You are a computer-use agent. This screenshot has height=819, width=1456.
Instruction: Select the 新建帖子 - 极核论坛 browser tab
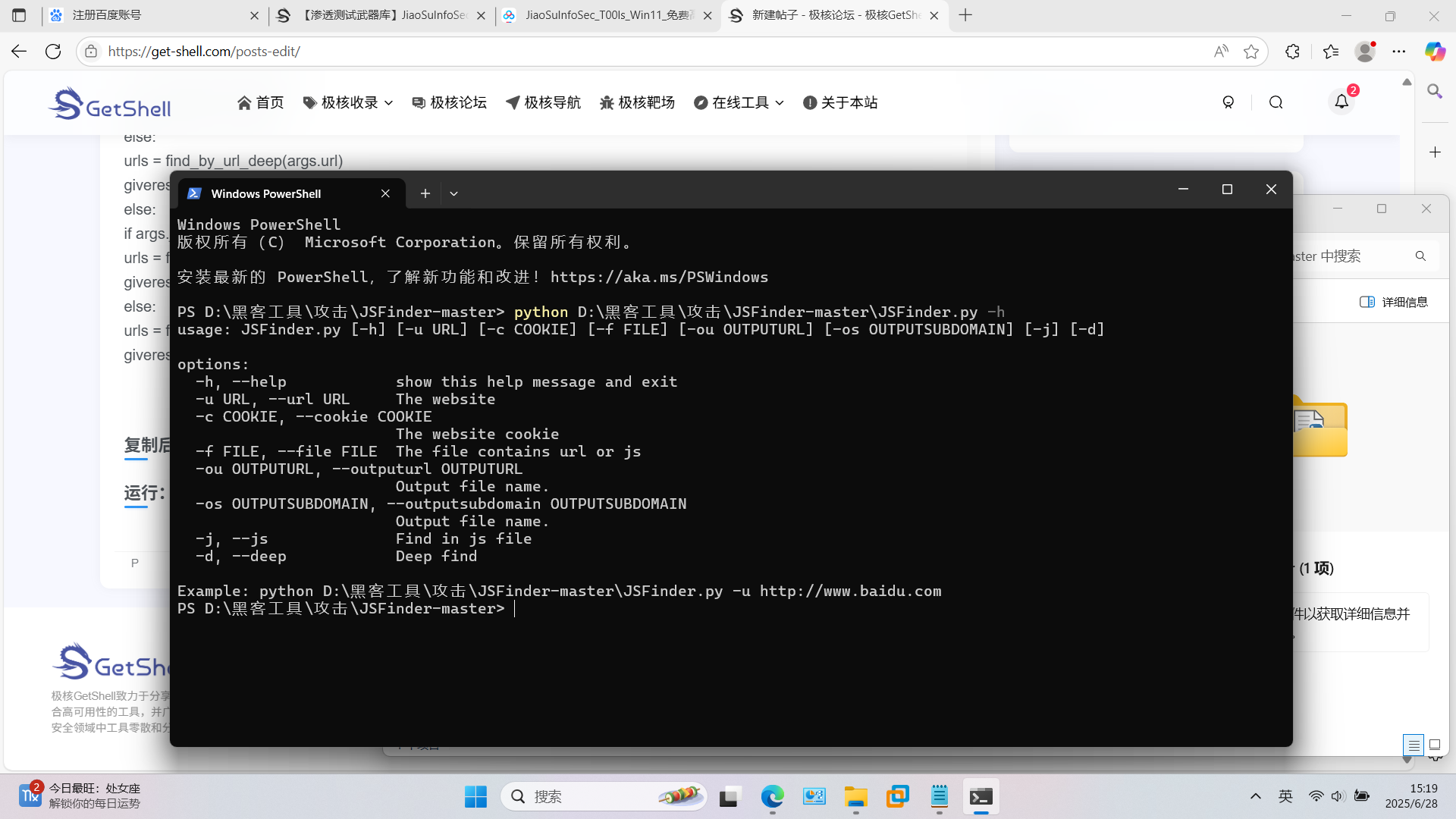(834, 15)
